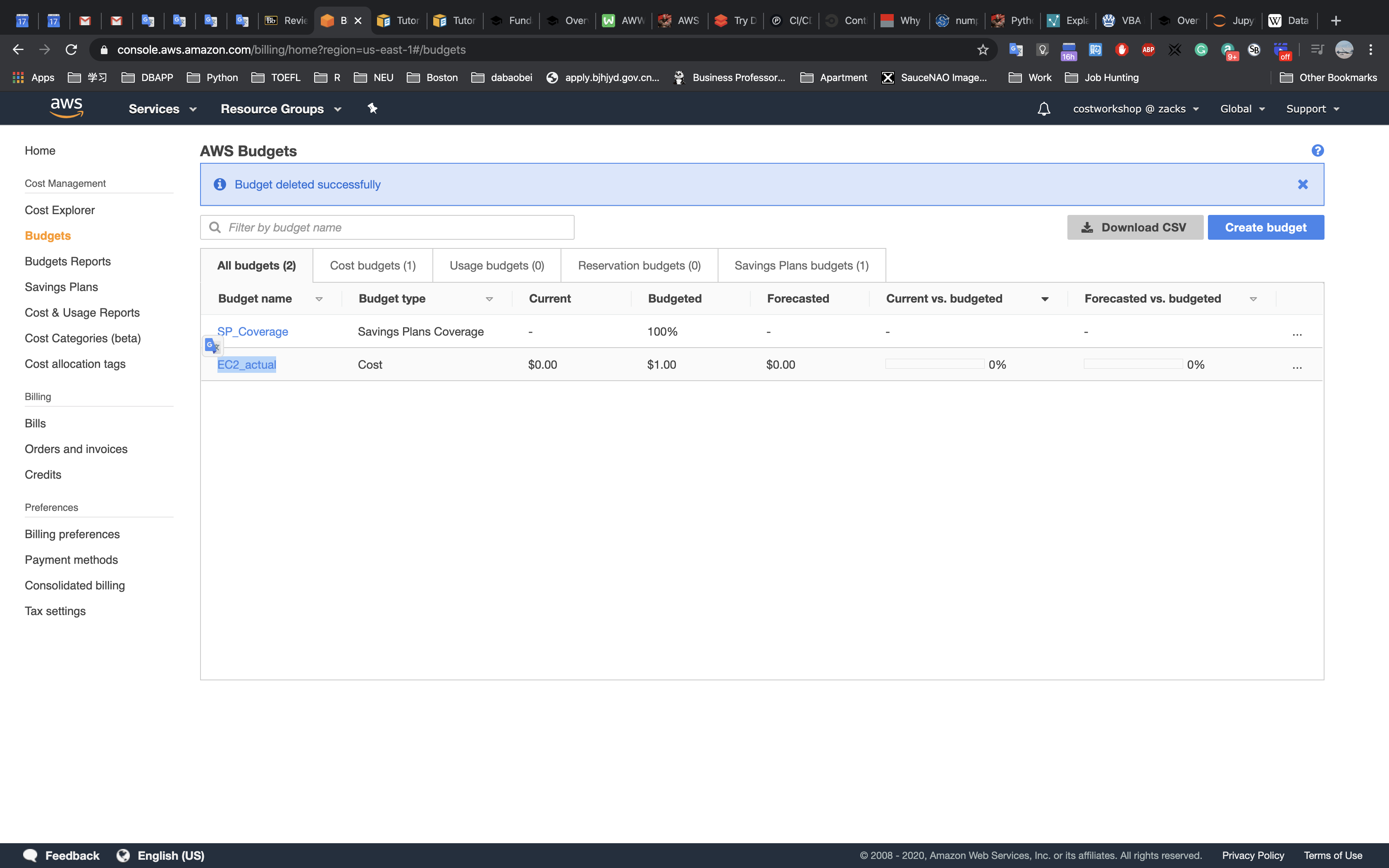Click the Create budget button
This screenshot has width=1389, height=868.
[1265, 227]
